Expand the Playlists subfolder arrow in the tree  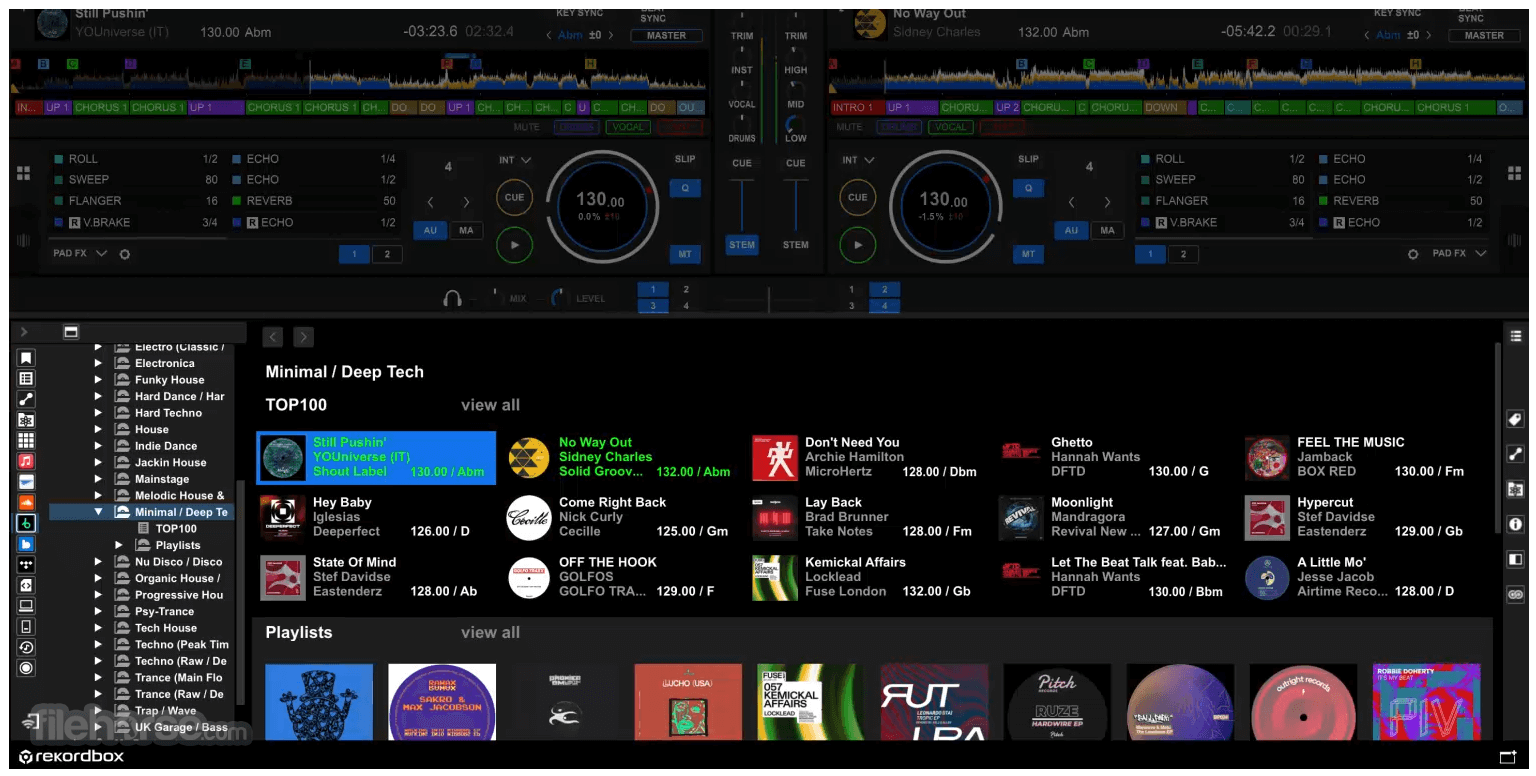119,545
